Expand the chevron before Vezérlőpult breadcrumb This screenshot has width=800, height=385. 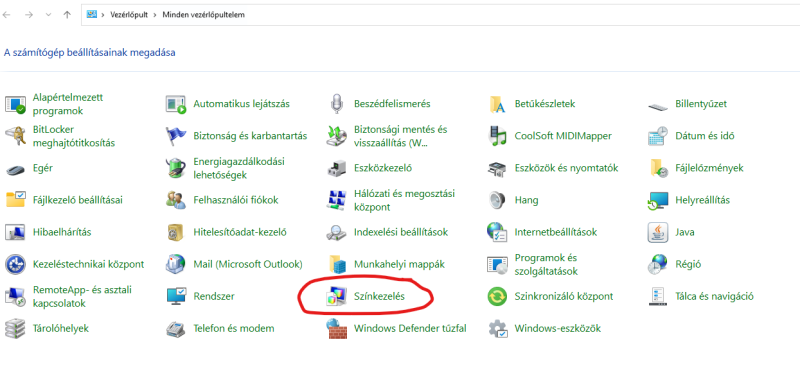pos(103,15)
